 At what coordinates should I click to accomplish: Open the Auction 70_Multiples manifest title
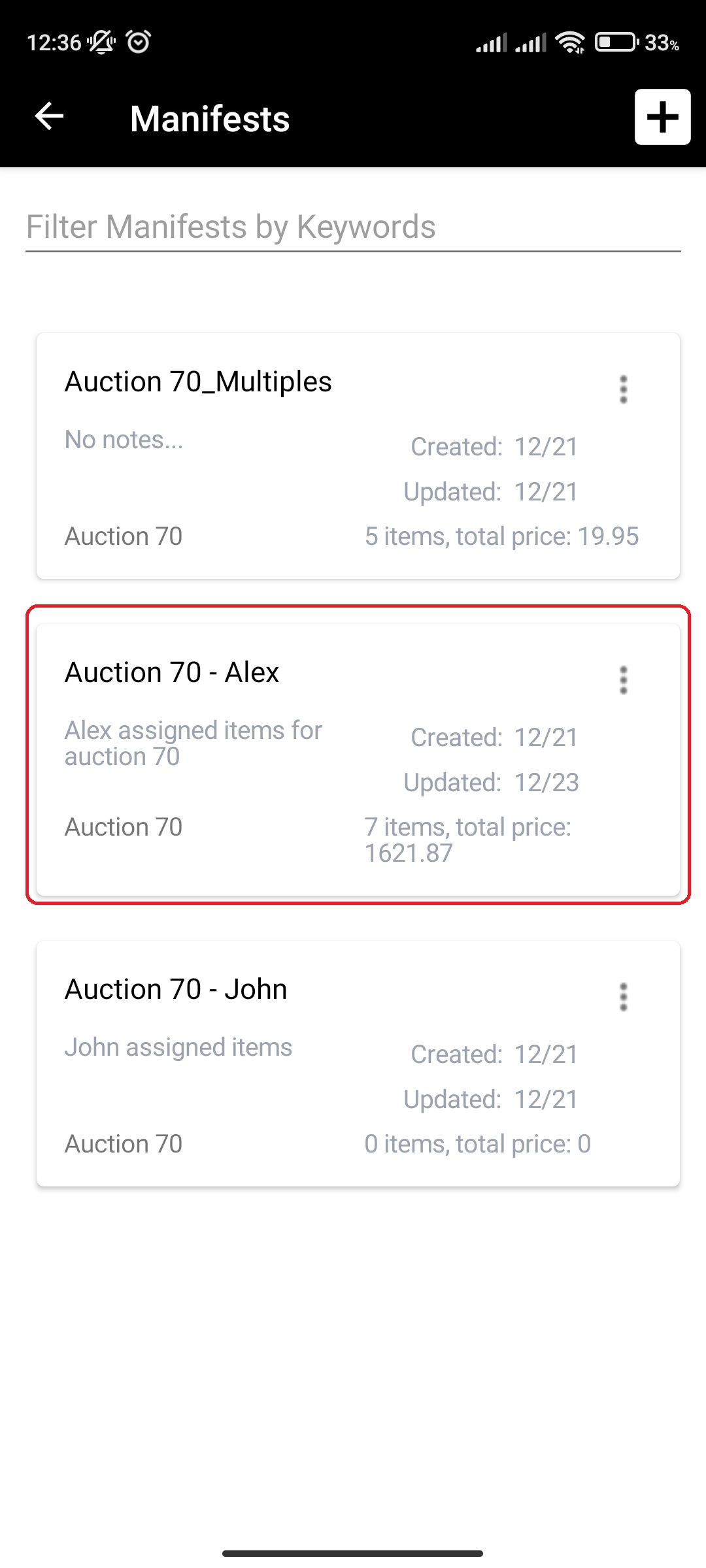coord(198,382)
